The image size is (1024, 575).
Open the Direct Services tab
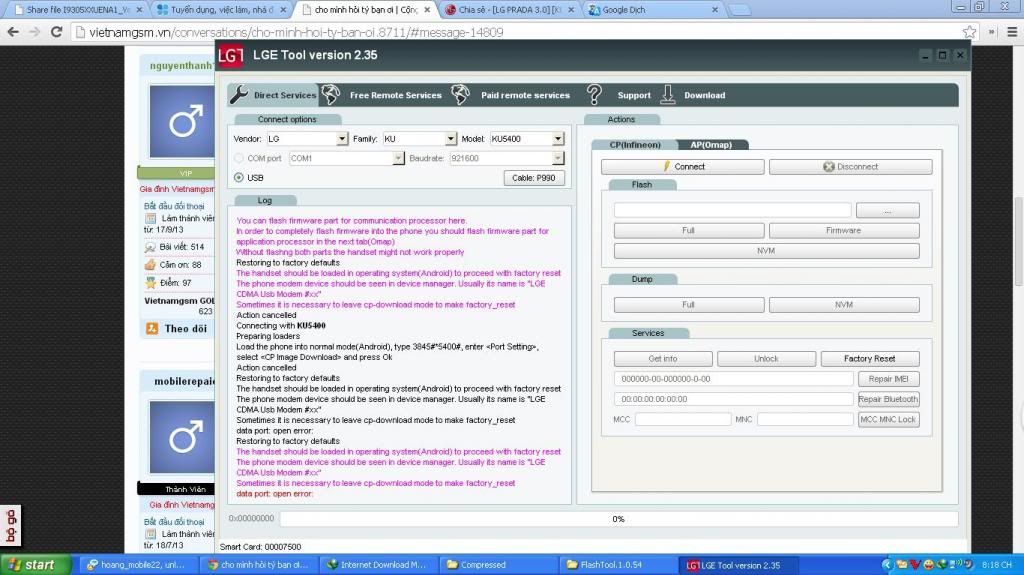pos(274,95)
